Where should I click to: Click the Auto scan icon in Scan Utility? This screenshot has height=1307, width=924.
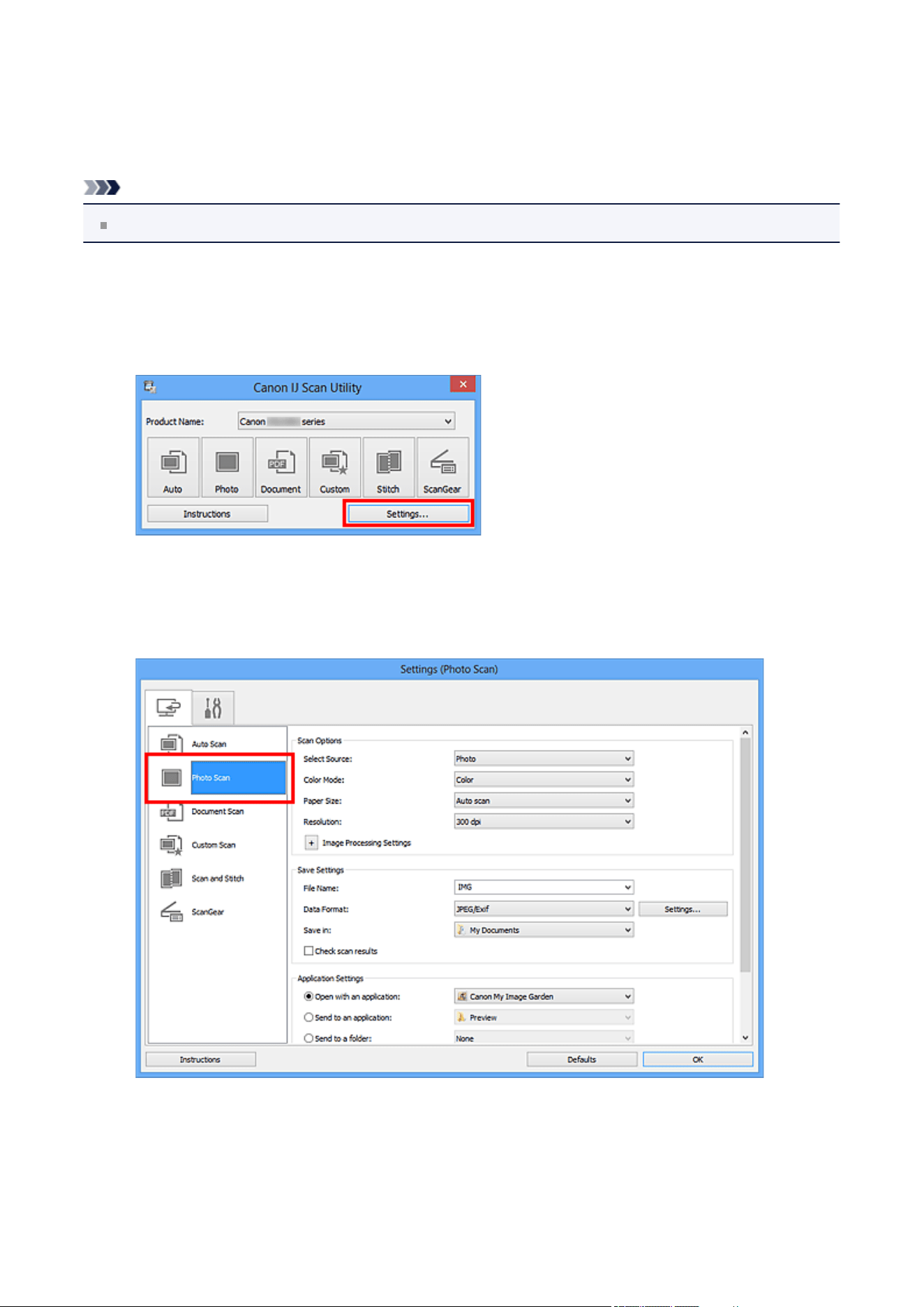point(173,467)
